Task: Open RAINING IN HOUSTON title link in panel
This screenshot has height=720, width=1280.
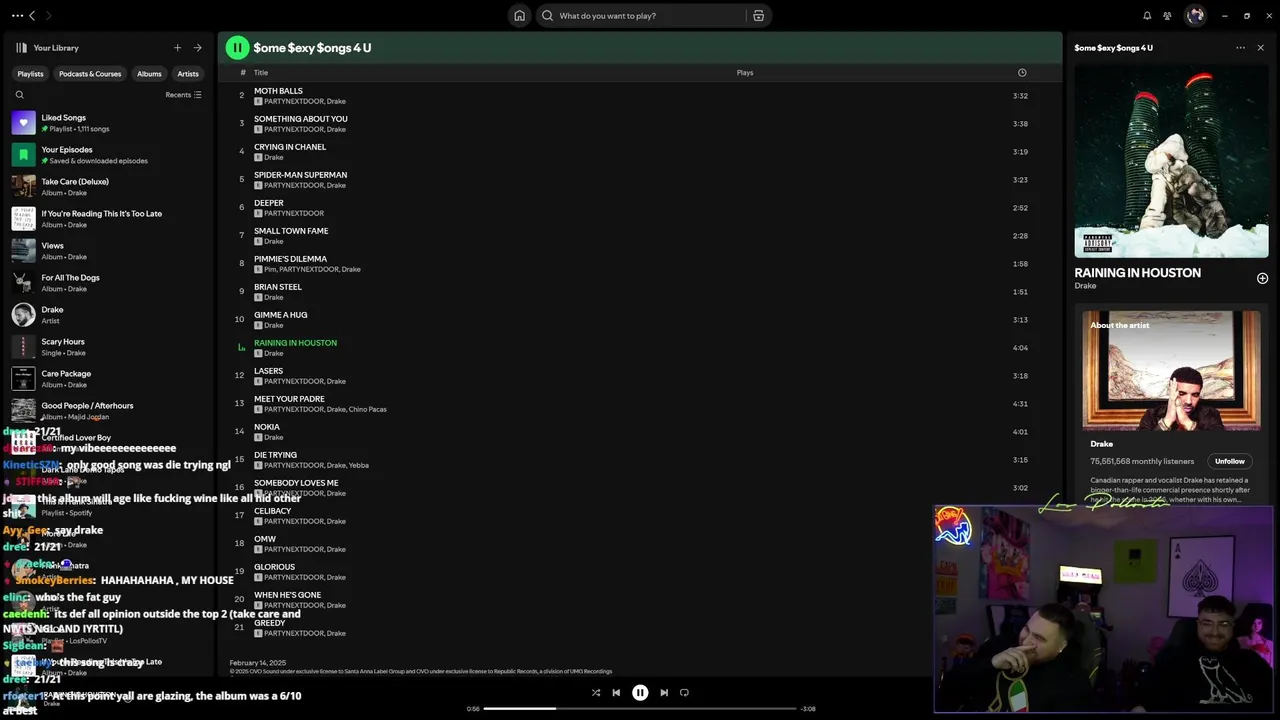Action: [x=1137, y=273]
